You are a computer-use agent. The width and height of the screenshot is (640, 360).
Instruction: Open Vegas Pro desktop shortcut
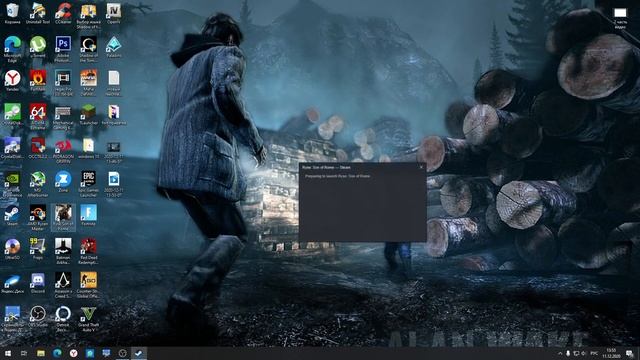pyautogui.click(x=63, y=83)
